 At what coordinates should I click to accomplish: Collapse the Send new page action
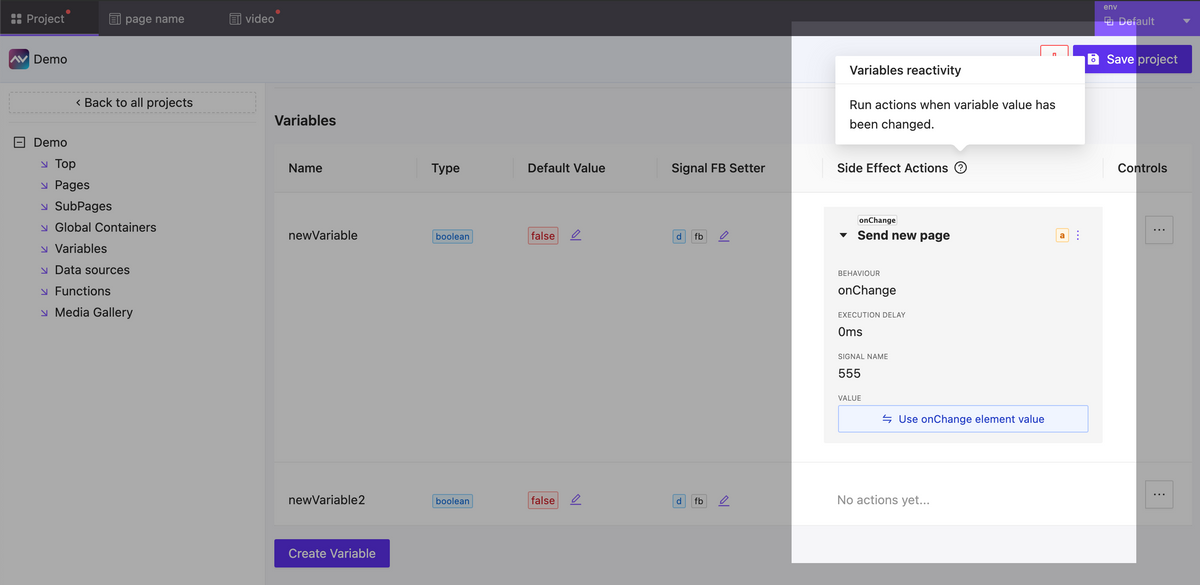(843, 236)
